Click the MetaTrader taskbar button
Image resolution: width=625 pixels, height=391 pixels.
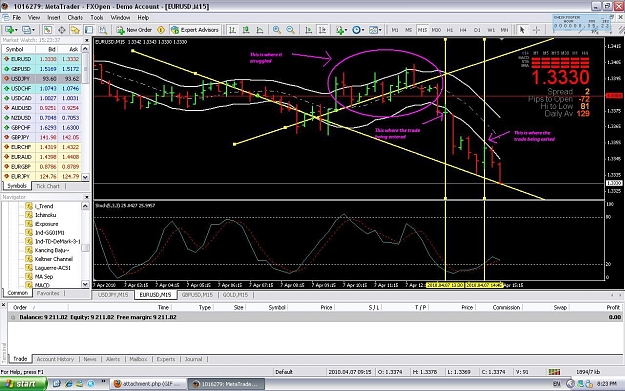(226, 384)
